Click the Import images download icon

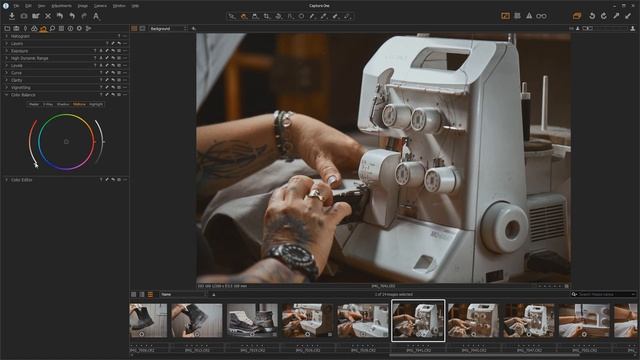[12, 16]
